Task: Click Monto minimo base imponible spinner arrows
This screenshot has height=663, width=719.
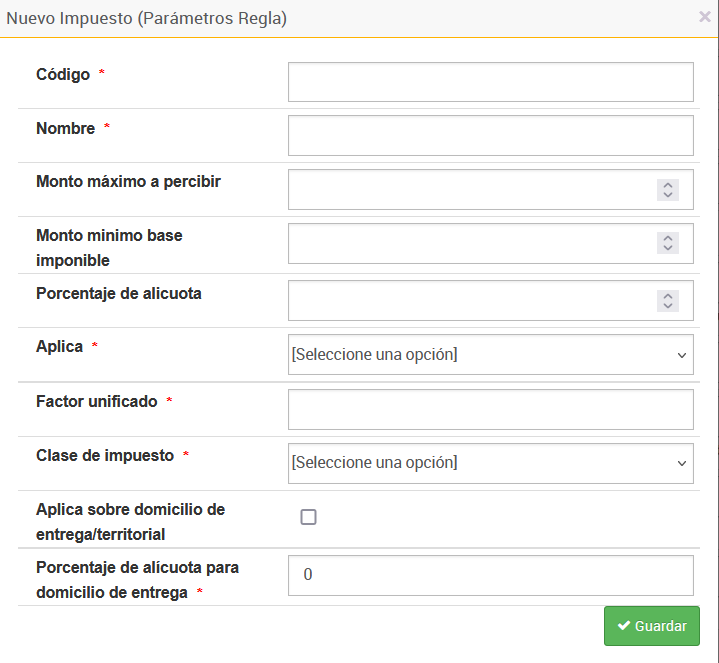Action: click(668, 243)
